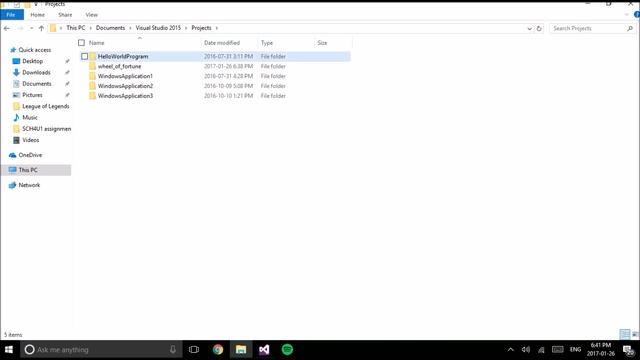
Task: Expand address bar history dropdown
Action: [529, 28]
